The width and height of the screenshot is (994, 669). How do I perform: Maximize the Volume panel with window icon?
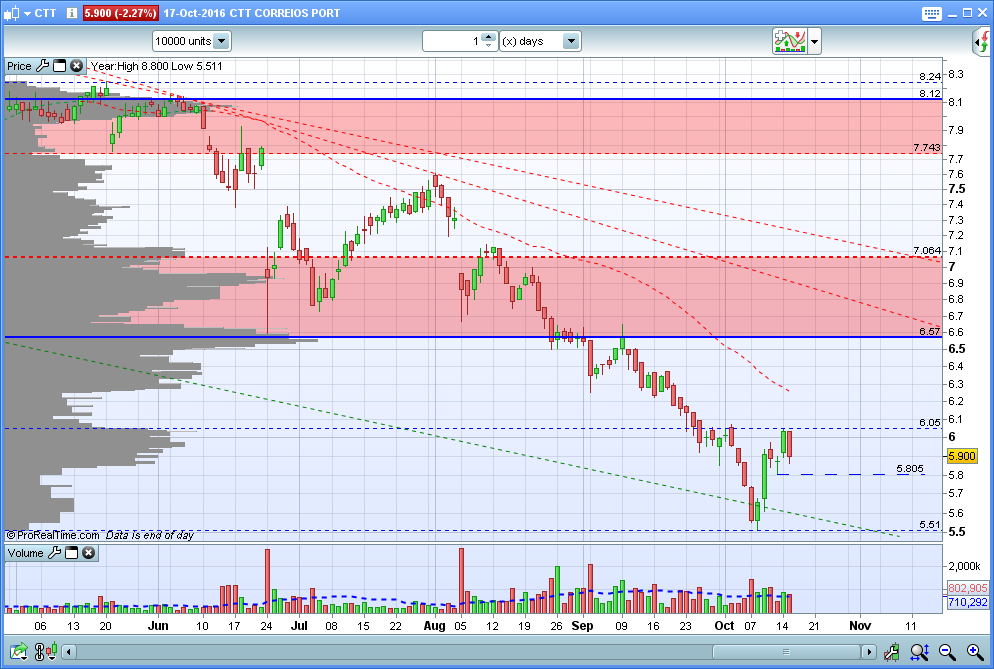pyautogui.click(x=72, y=553)
